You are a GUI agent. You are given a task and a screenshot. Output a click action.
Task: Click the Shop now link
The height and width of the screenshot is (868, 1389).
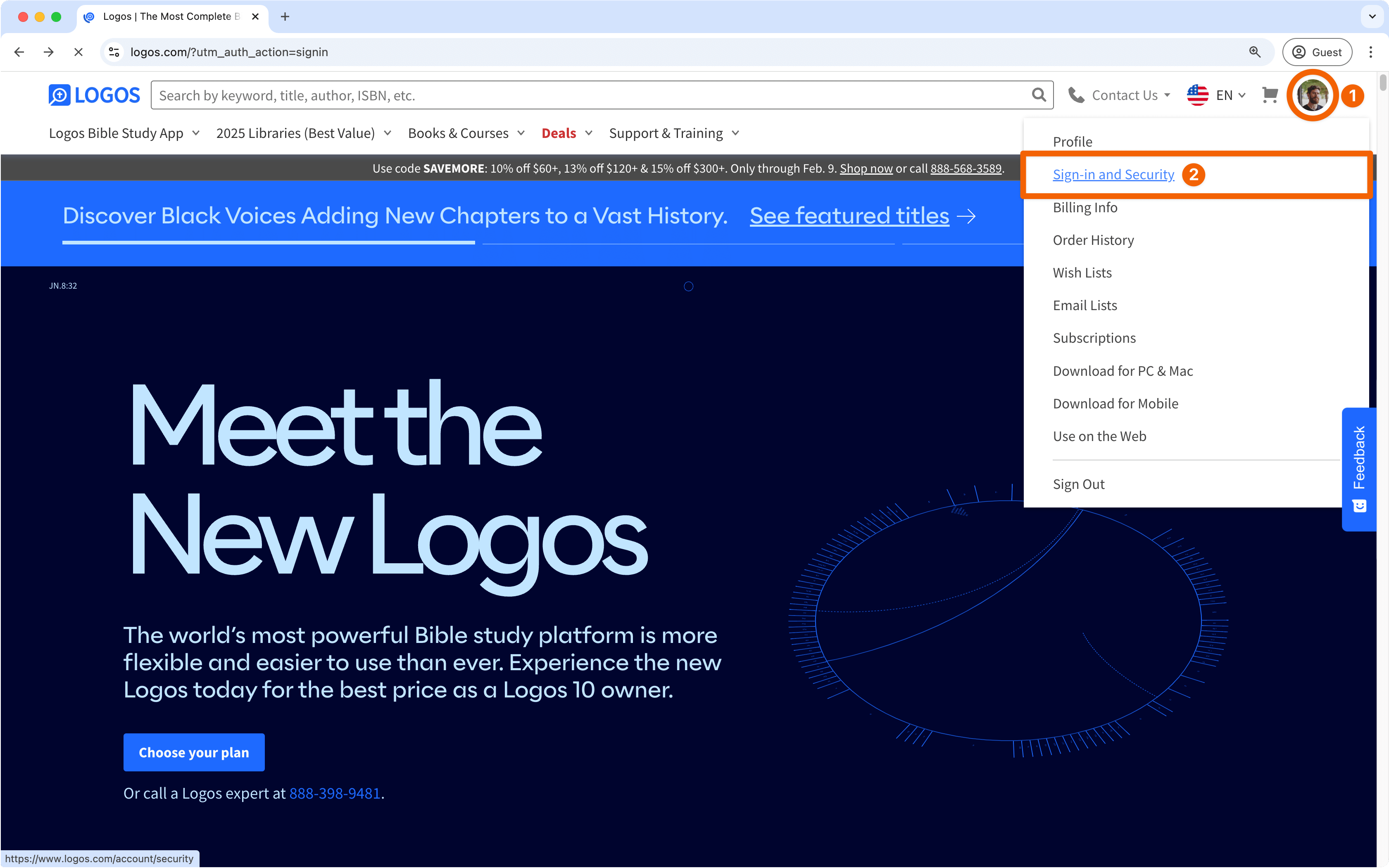(x=866, y=168)
